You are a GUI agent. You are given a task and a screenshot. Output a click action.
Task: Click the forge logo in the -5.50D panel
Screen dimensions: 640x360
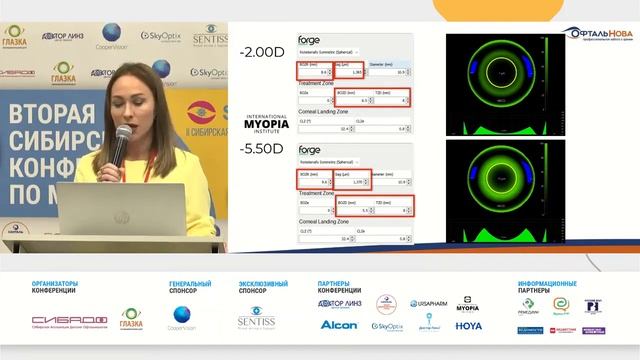[309, 150]
